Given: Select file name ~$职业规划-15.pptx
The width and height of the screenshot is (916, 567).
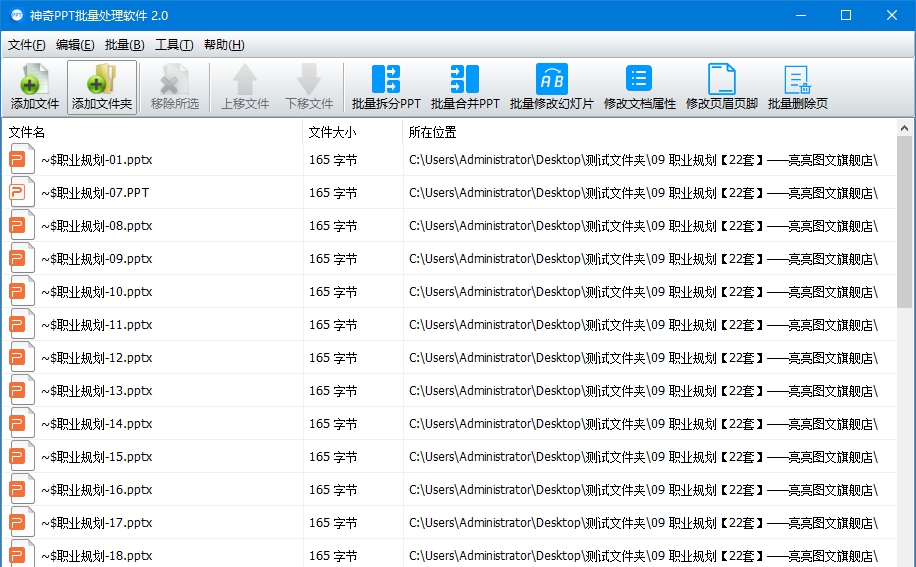Looking at the screenshot, I should (x=97, y=457).
